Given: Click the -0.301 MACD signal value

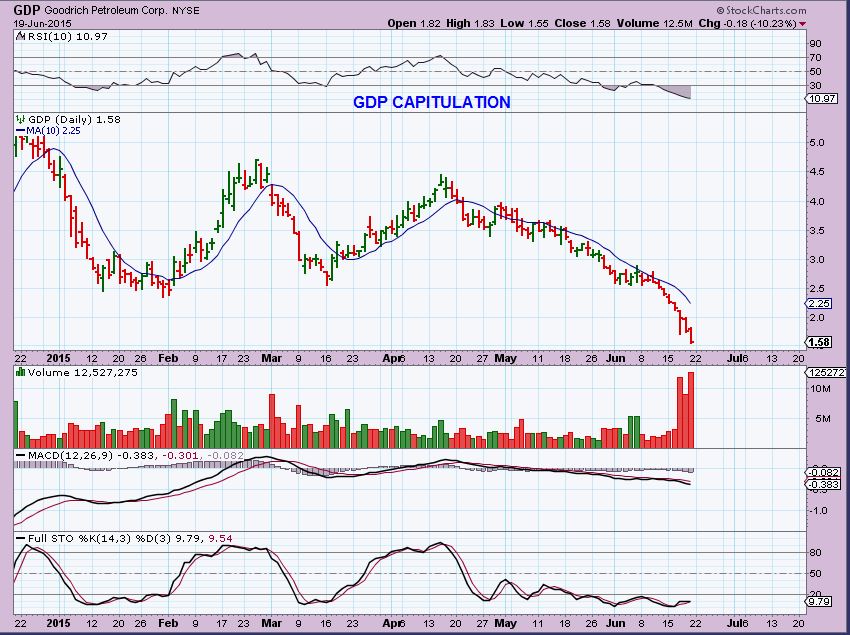Looking at the screenshot, I should (x=179, y=456).
